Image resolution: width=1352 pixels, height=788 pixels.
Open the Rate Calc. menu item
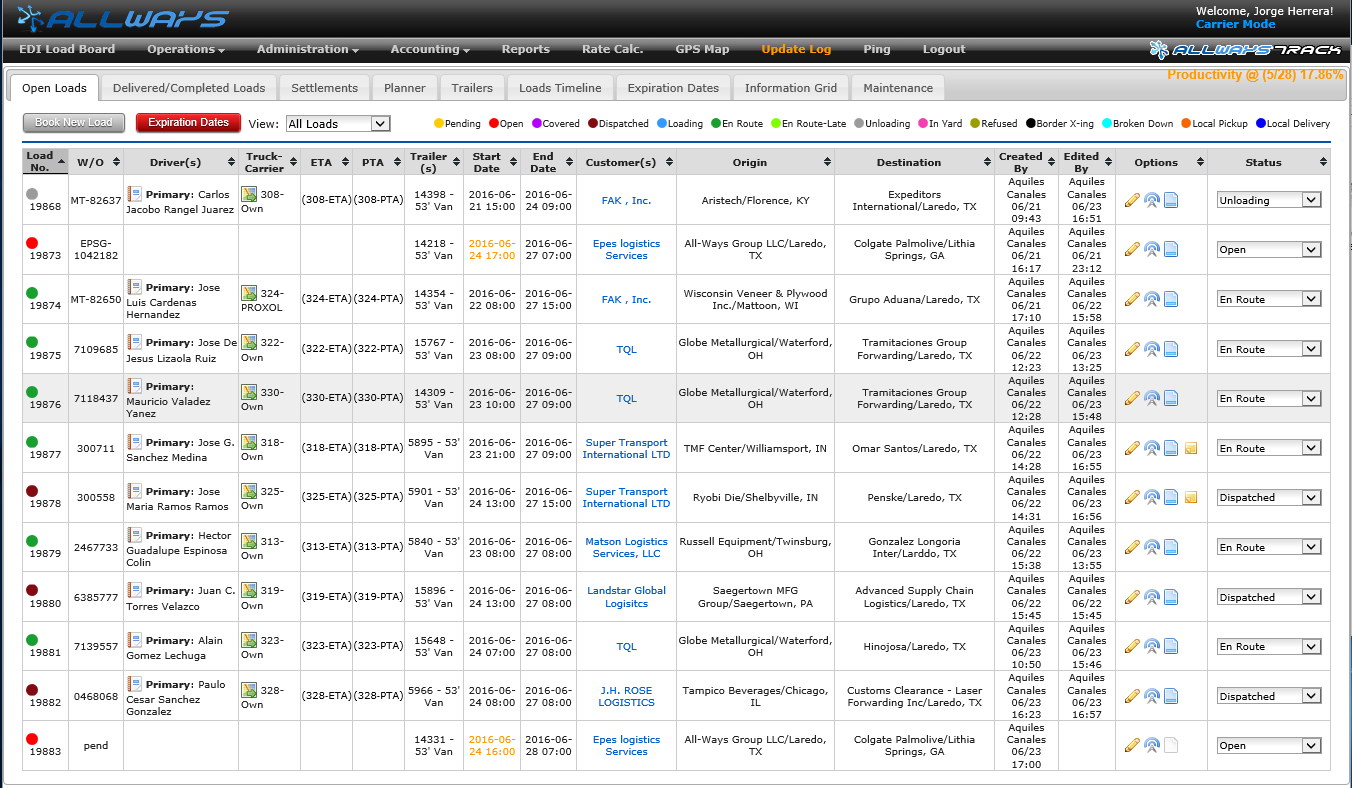(612, 49)
